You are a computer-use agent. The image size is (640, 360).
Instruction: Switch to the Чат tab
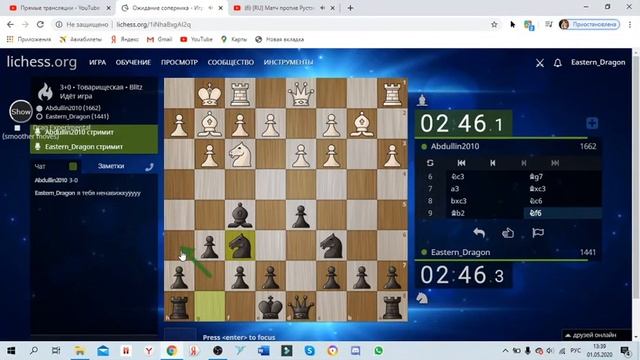point(40,166)
